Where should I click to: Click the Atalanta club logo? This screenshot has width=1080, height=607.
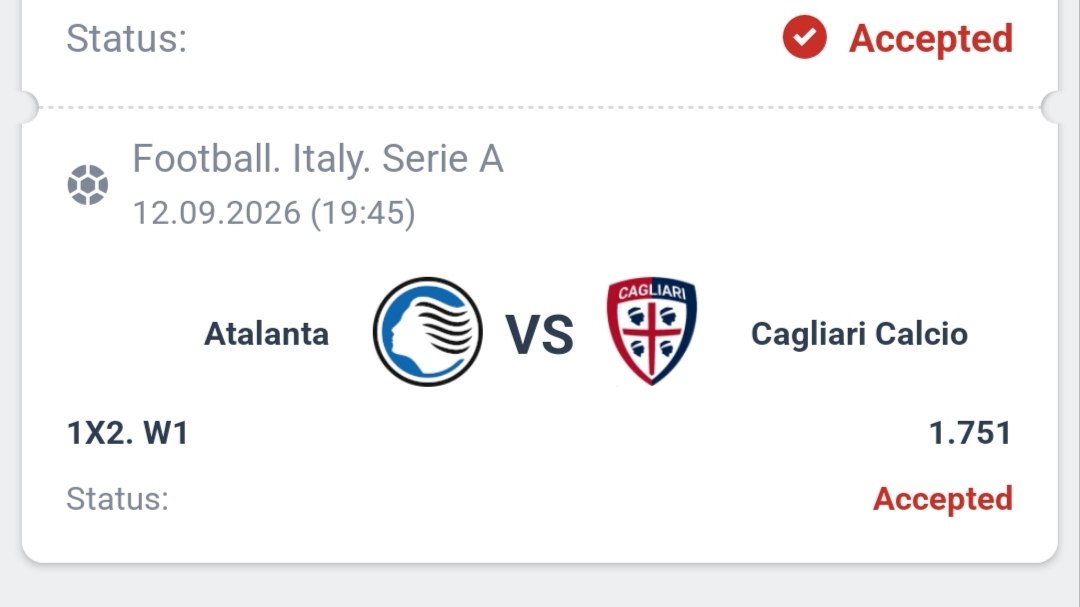428,332
